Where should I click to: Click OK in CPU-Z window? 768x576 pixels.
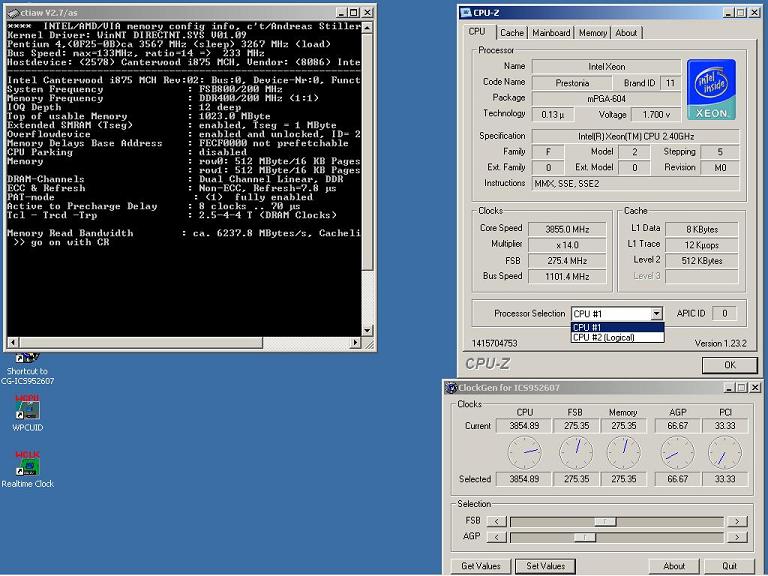click(730, 365)
